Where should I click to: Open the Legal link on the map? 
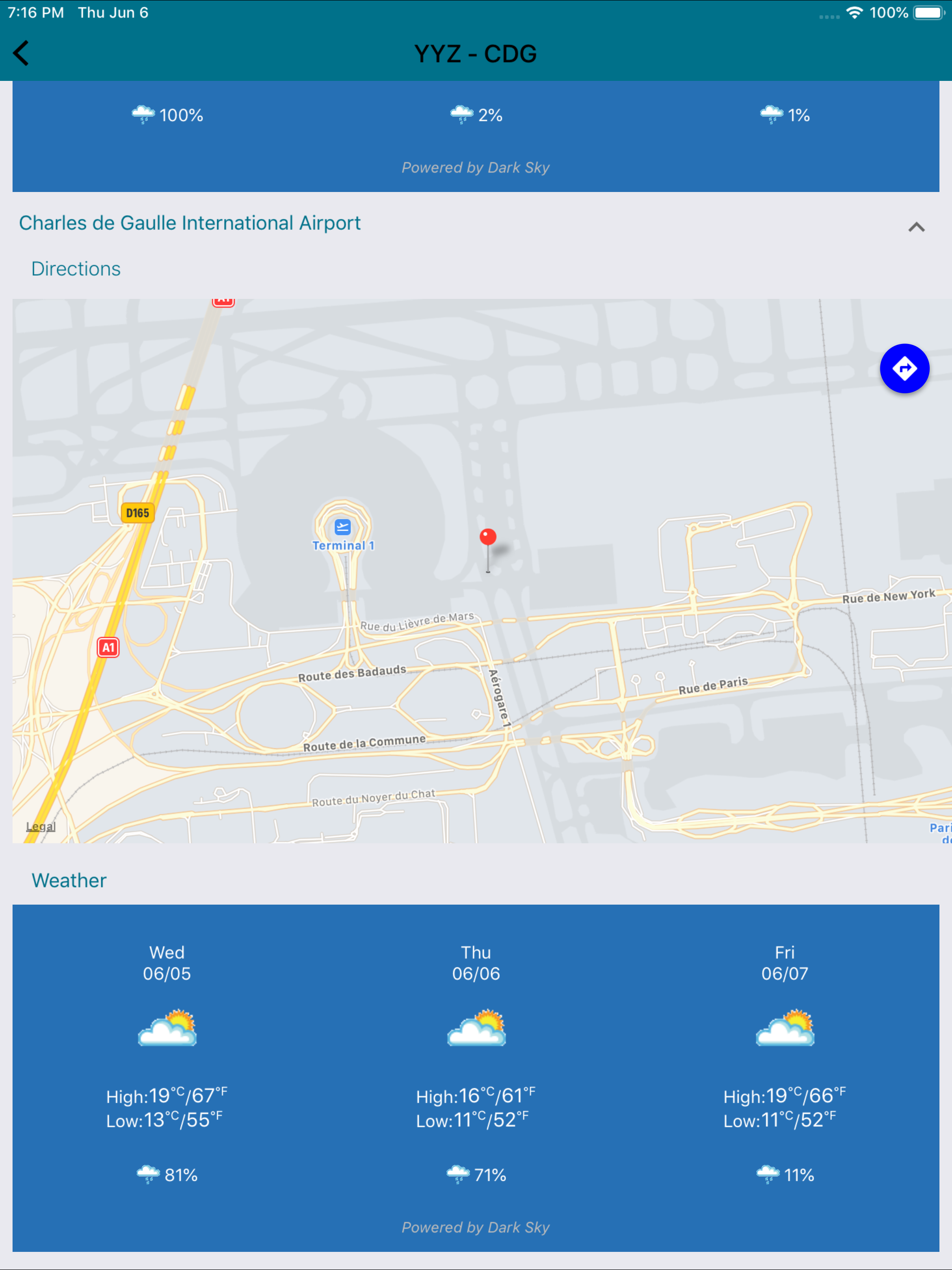point(41,826)
